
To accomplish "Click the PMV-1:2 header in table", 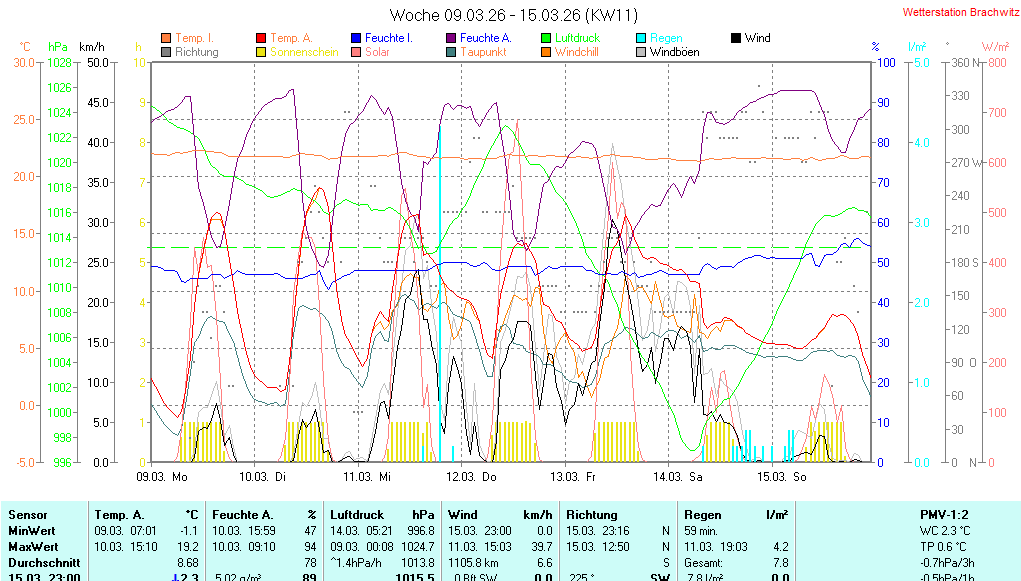I will point(945,515).
